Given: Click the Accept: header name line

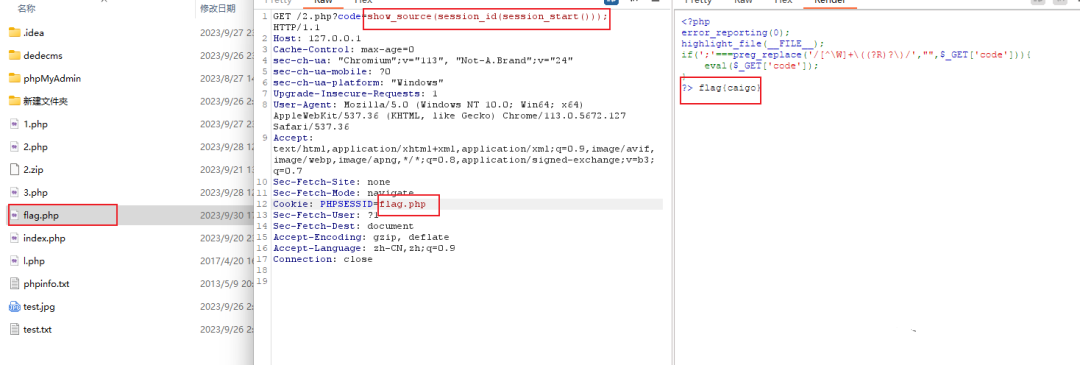Looking at the screenshot, I should tap(292, 138).
